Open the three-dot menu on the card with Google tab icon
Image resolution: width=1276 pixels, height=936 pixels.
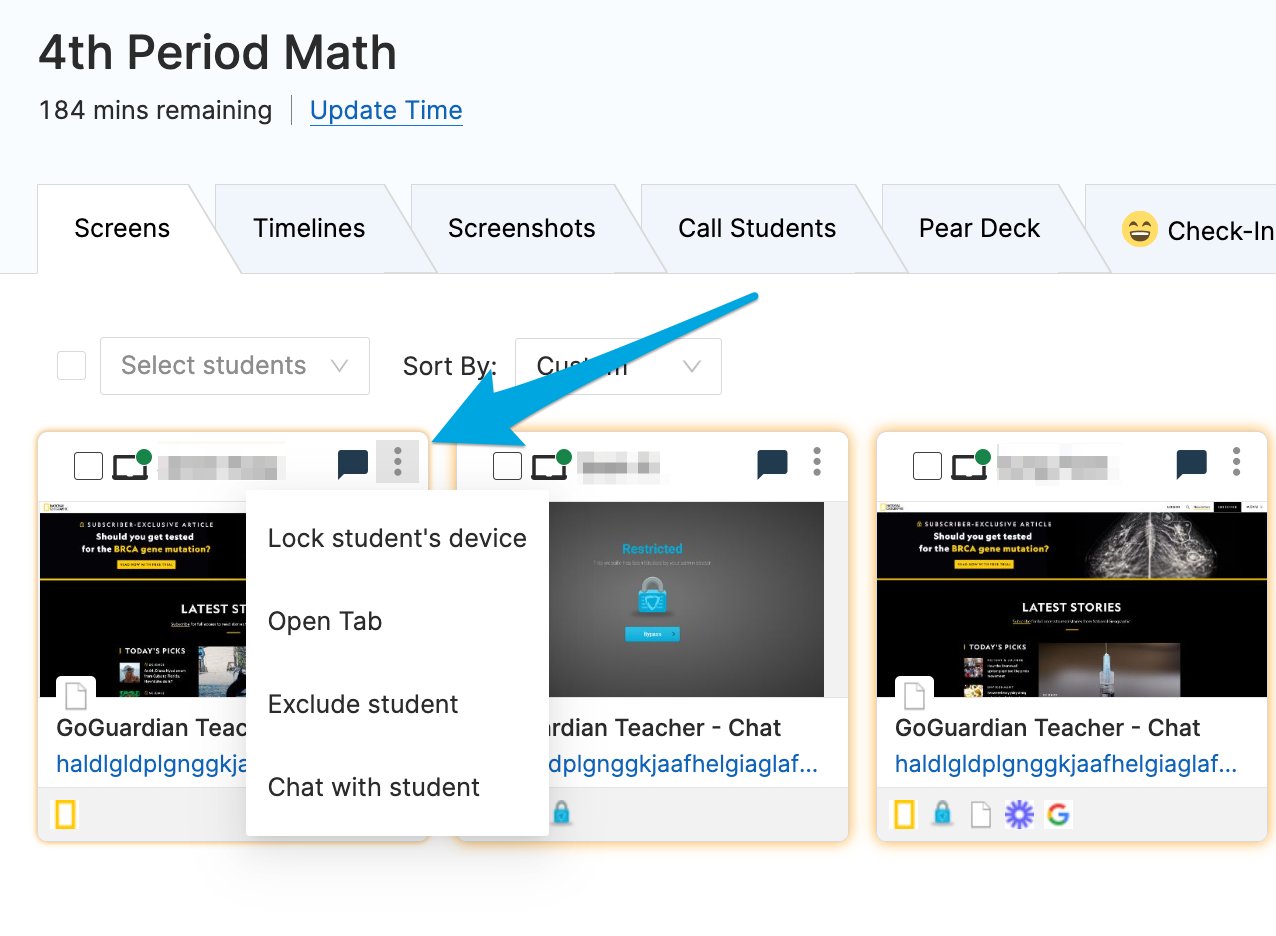1236,461
